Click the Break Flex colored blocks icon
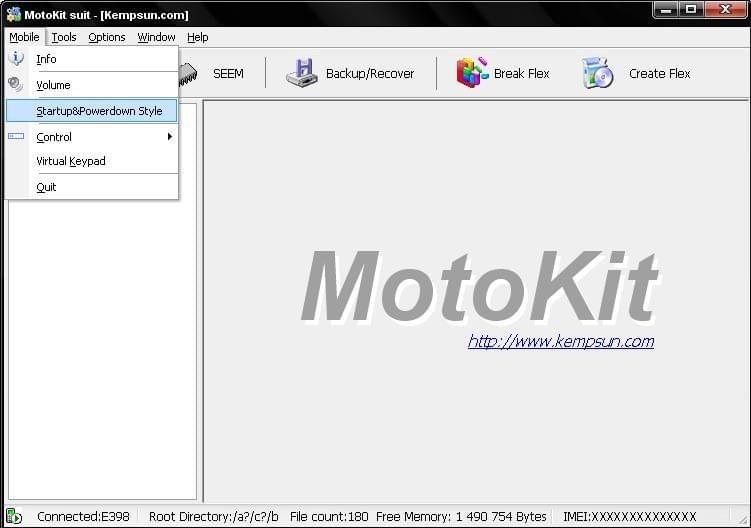Image resolution: width=751 pixels, height=528 pixels. tap(472, 73)
